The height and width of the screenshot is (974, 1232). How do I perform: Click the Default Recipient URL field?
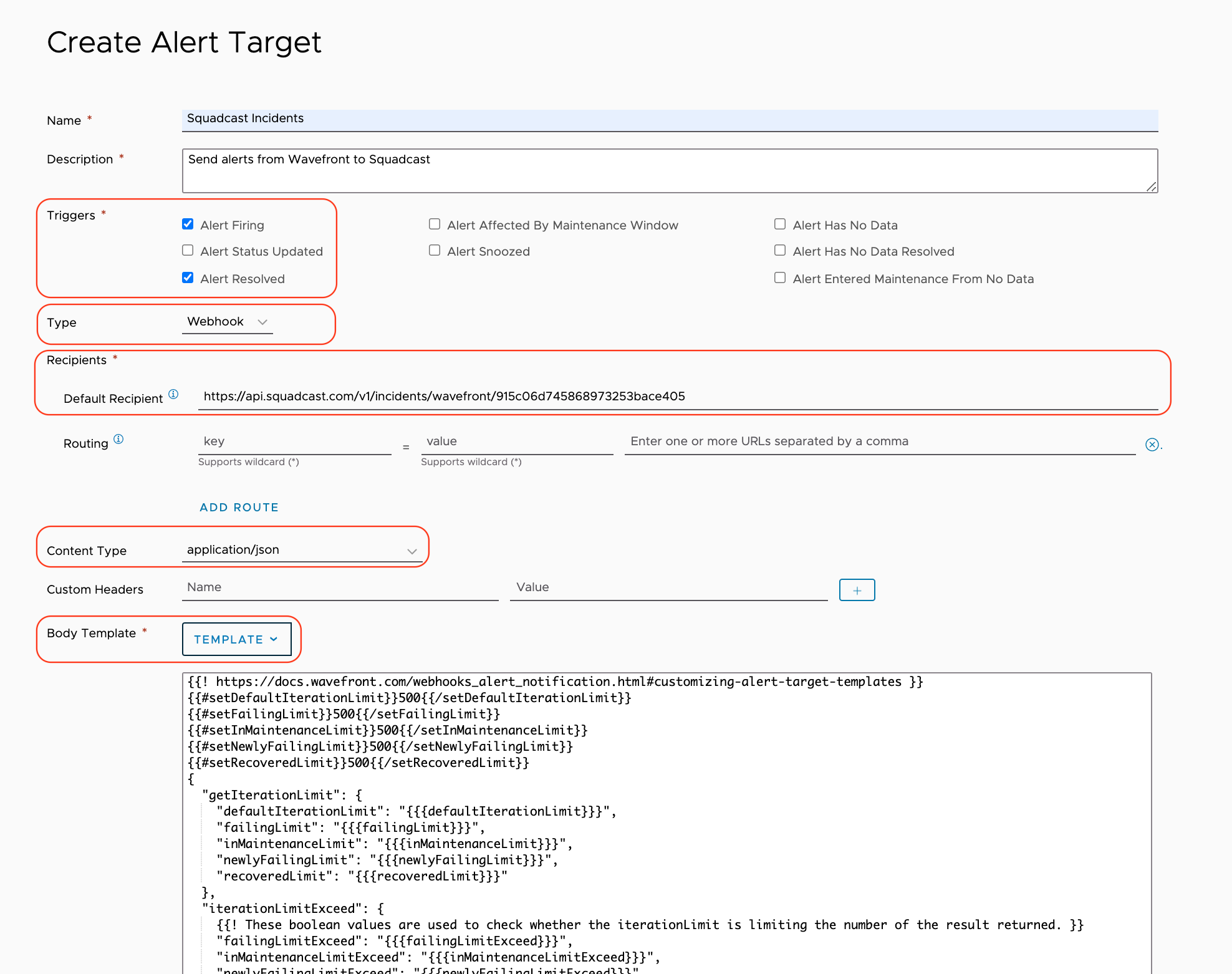678,397
